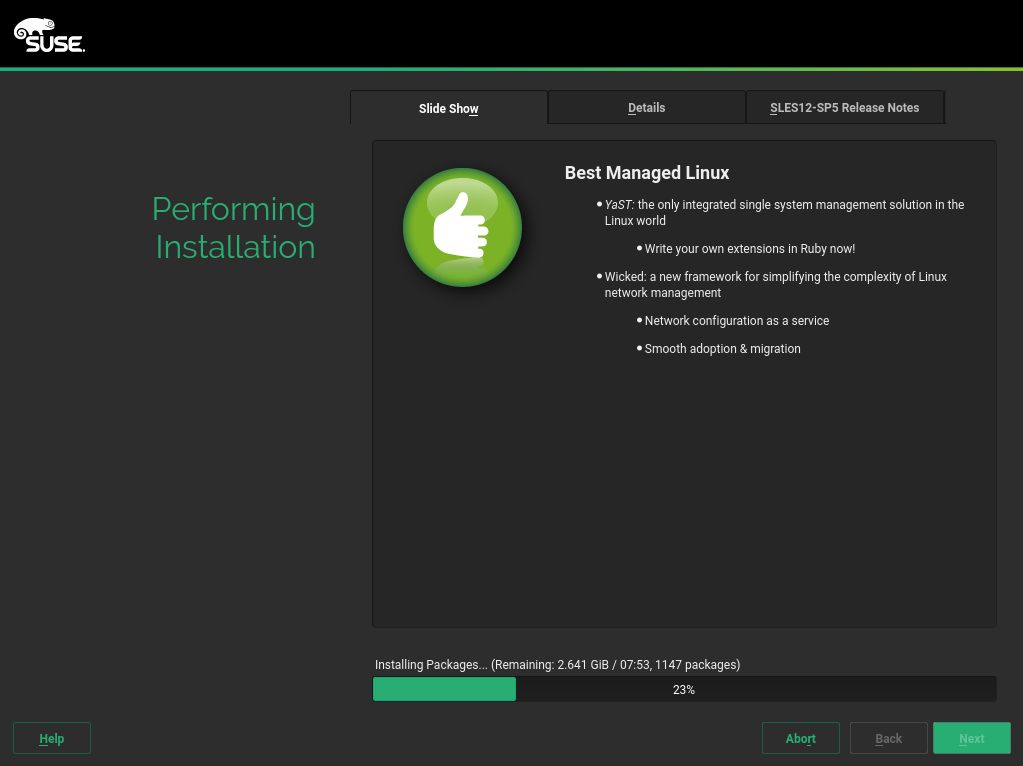Screen dimensions: 1023x766
Task: Open the Details tab
Action: click(x=646, y=108)
